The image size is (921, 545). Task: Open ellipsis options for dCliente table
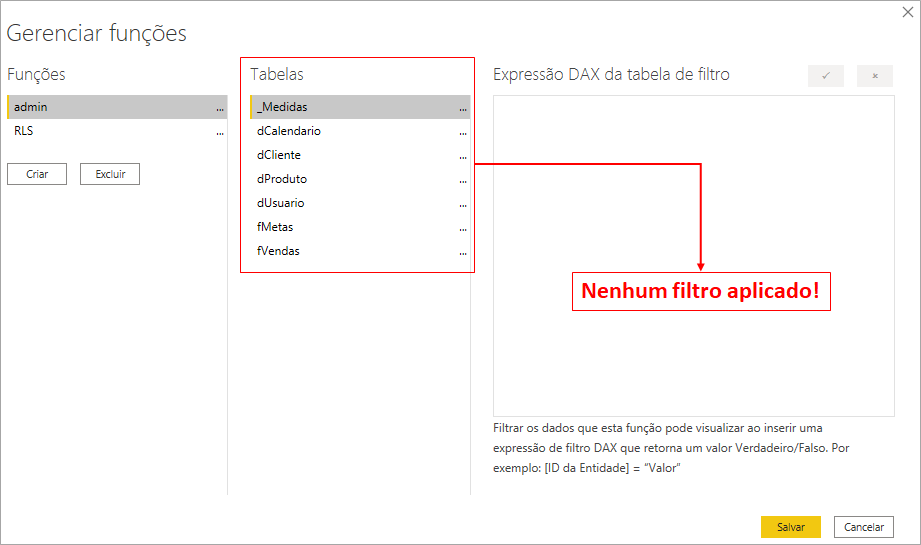click(x=463, y=156)
